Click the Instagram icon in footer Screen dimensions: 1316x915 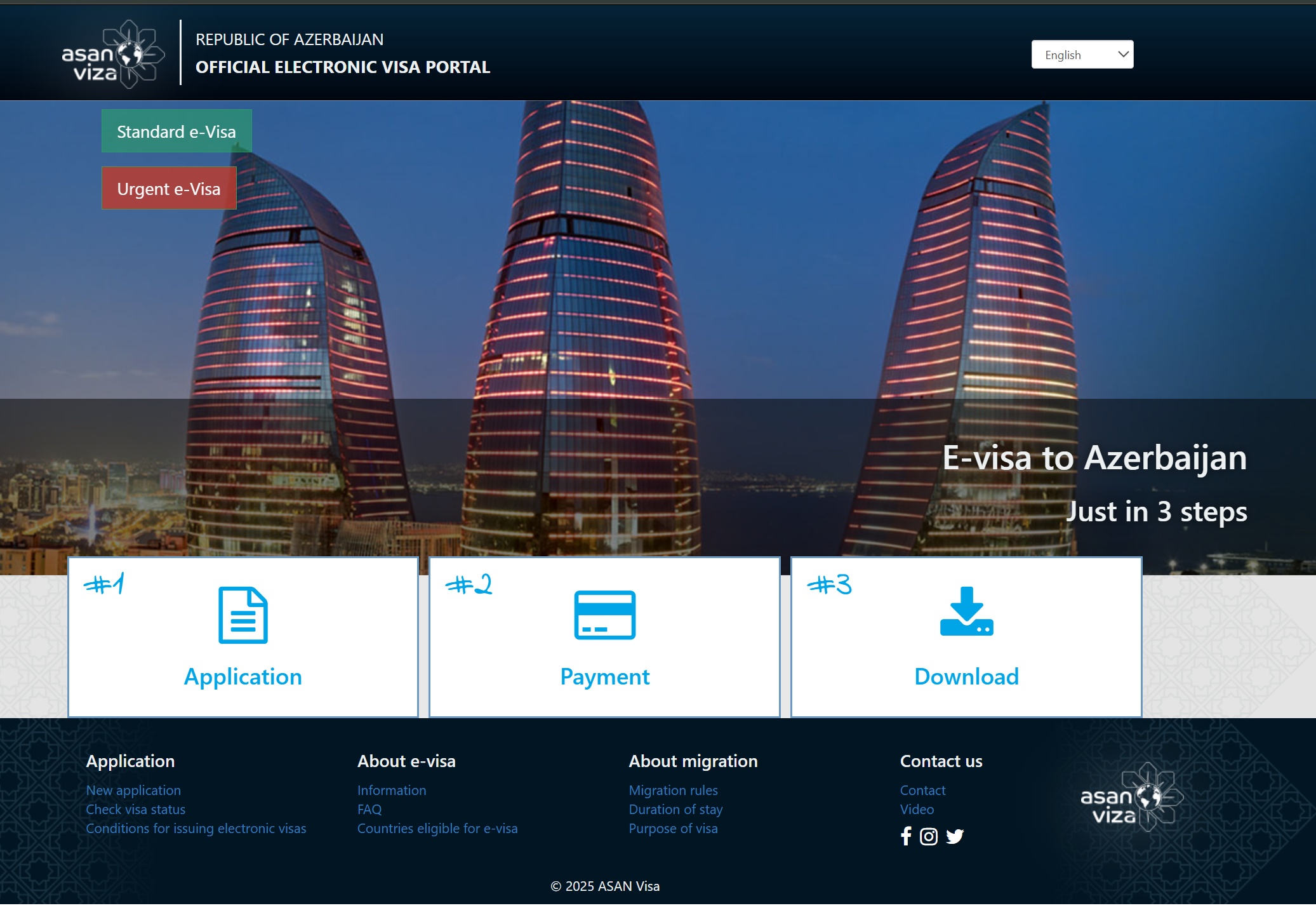pyautogui.click(x=928, y=836)
